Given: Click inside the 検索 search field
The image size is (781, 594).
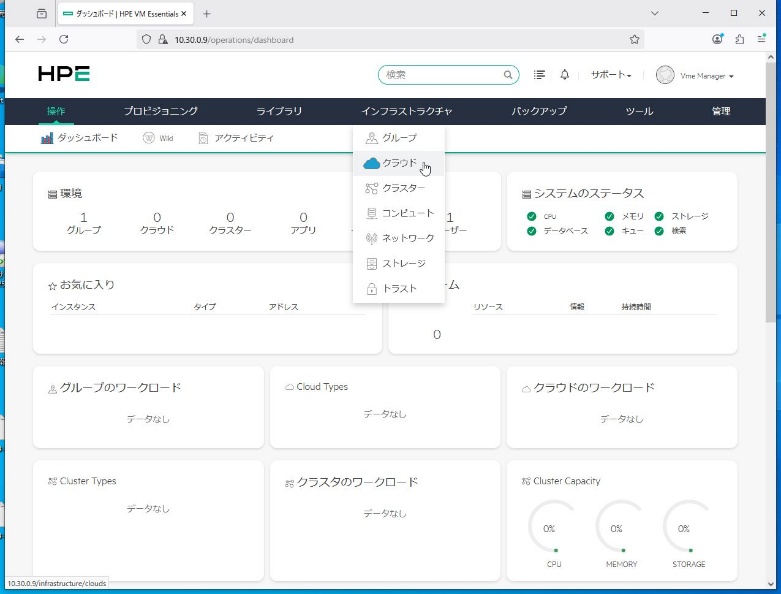Looking at the screenshot, I should point(440,75).
